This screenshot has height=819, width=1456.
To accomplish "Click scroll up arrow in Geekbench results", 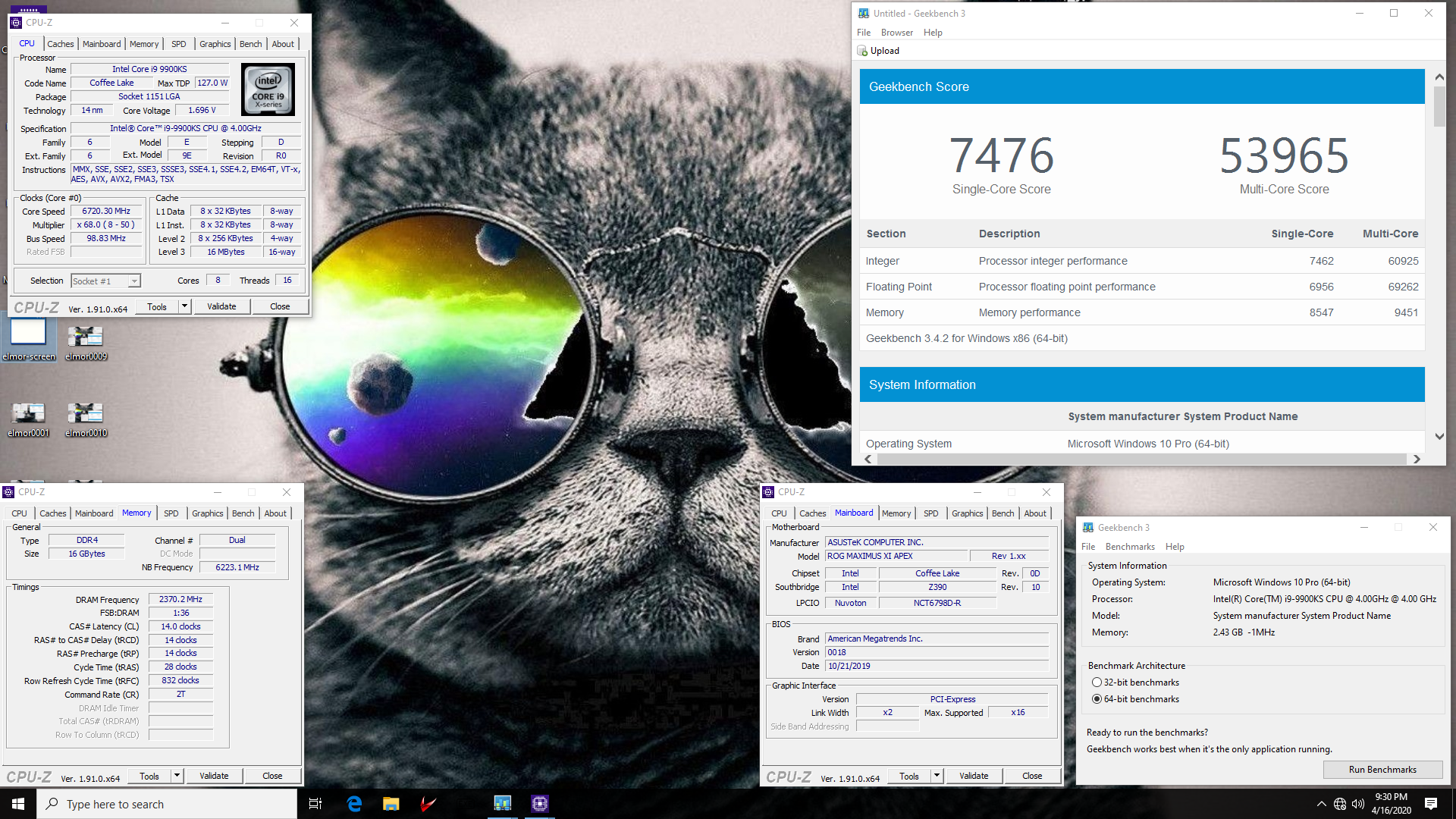I will pos(1439,77).
